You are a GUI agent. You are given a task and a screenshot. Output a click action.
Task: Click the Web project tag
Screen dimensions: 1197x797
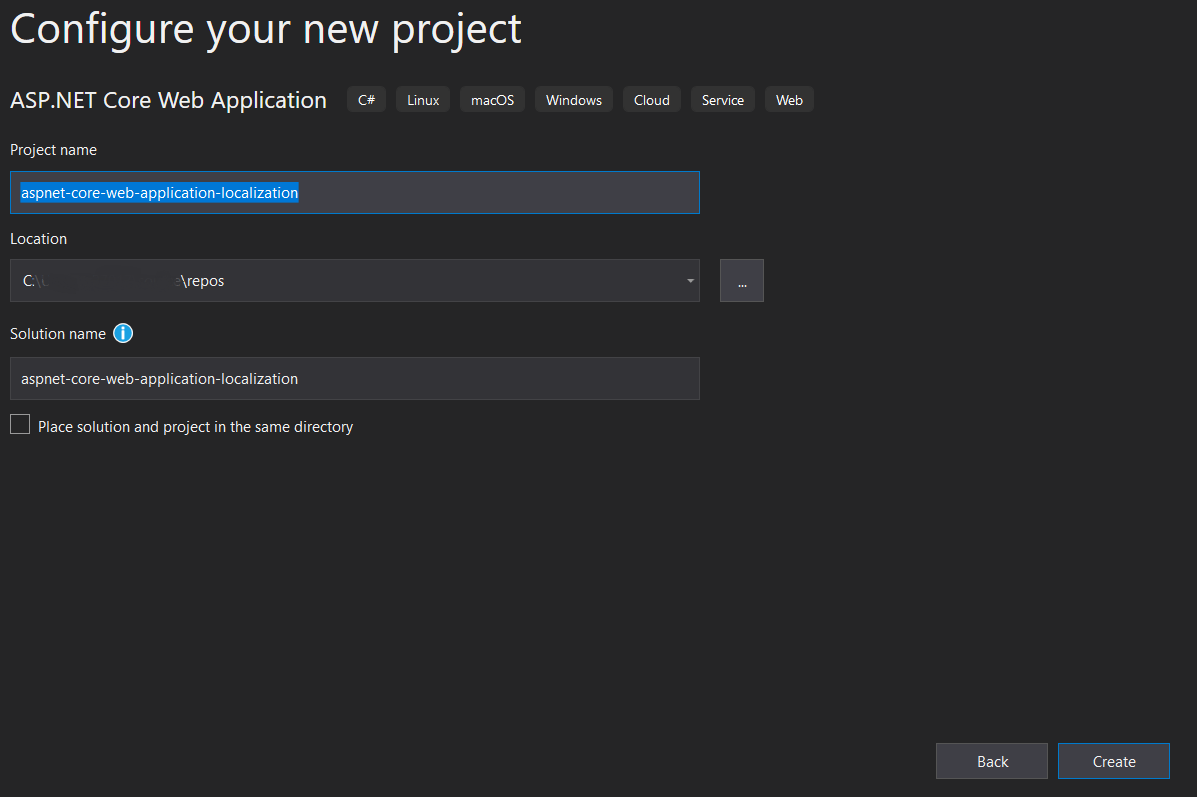(x=789, y=99)
